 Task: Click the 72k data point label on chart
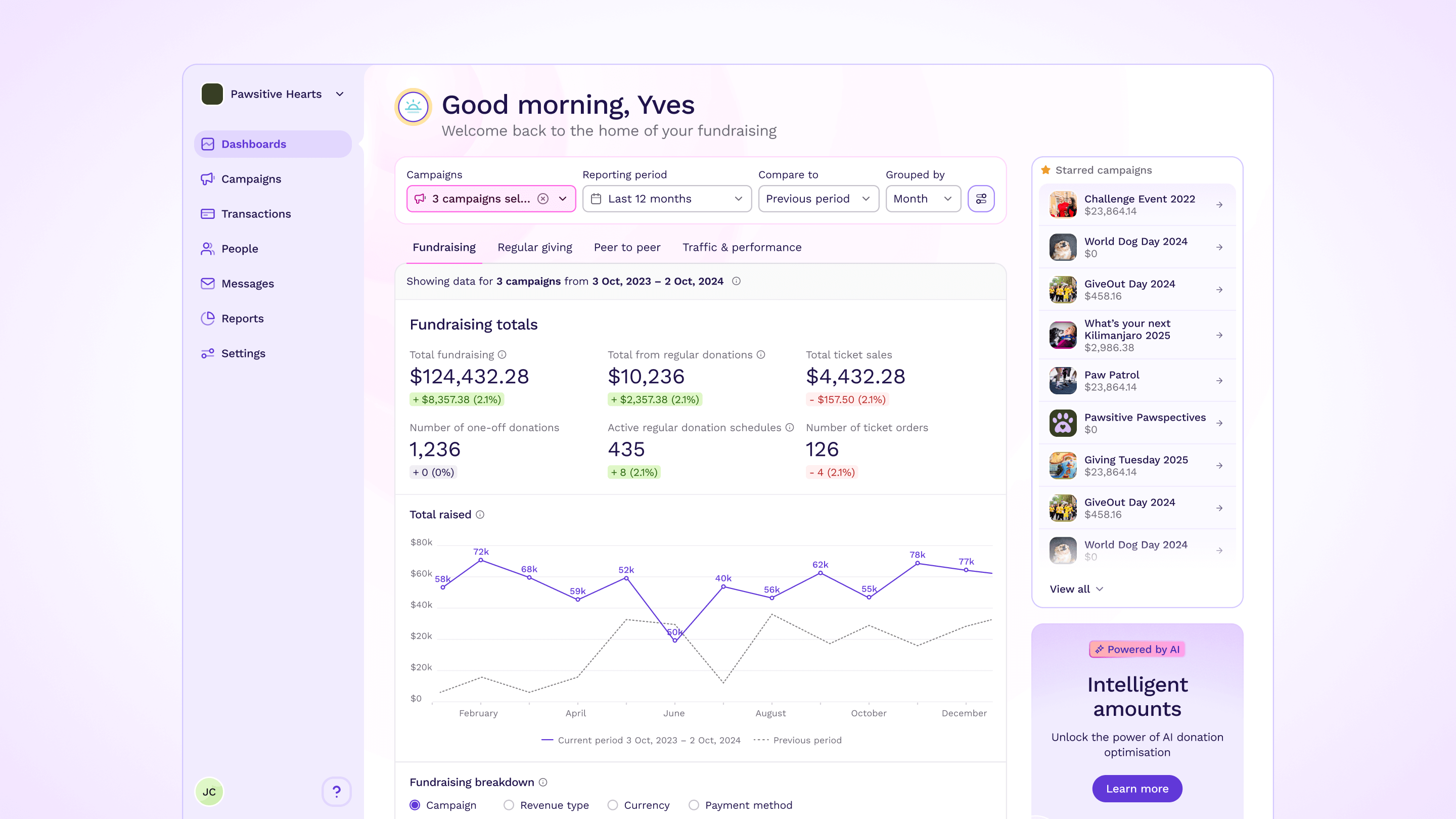481,552
